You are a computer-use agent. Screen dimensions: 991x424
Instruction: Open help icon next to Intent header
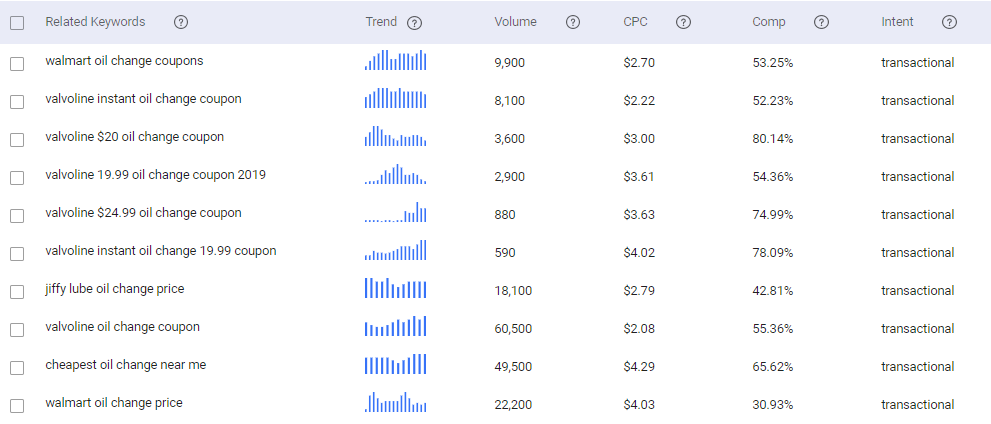(949, 22)
